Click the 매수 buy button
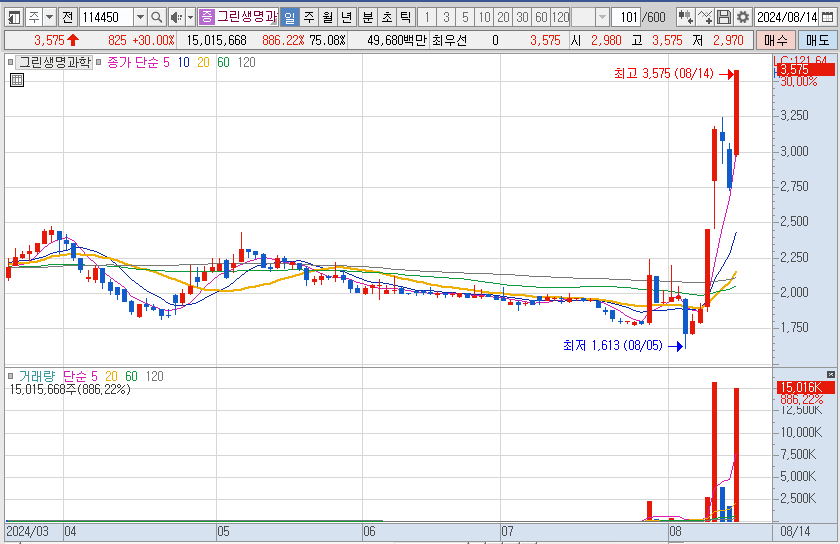 tap(775, 40)
